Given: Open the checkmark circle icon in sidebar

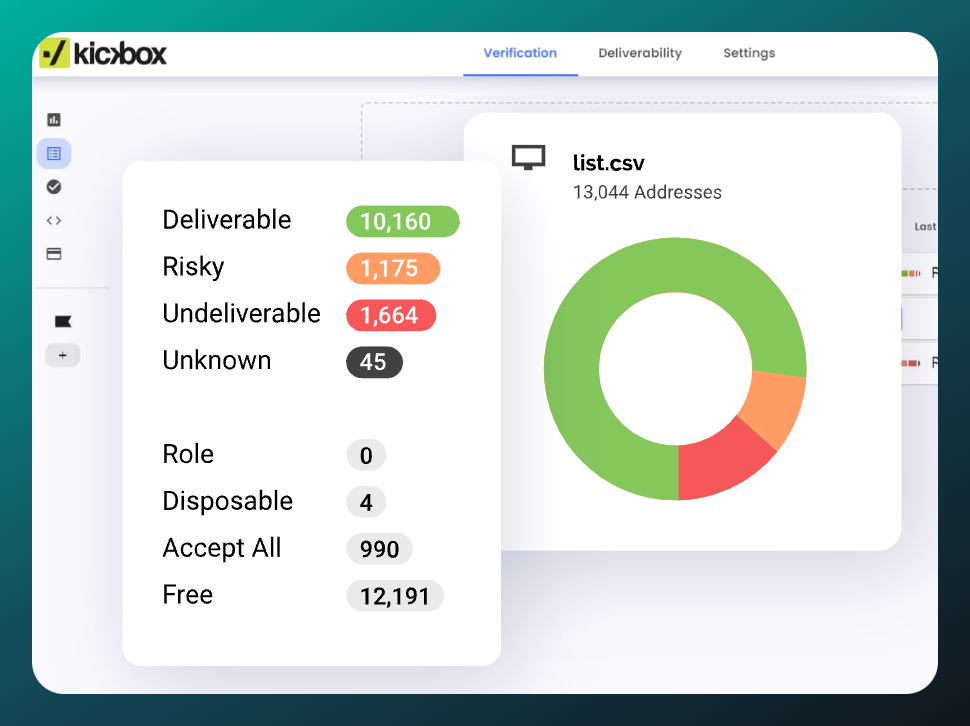Looking at the screenshot, I should [54, 187].
